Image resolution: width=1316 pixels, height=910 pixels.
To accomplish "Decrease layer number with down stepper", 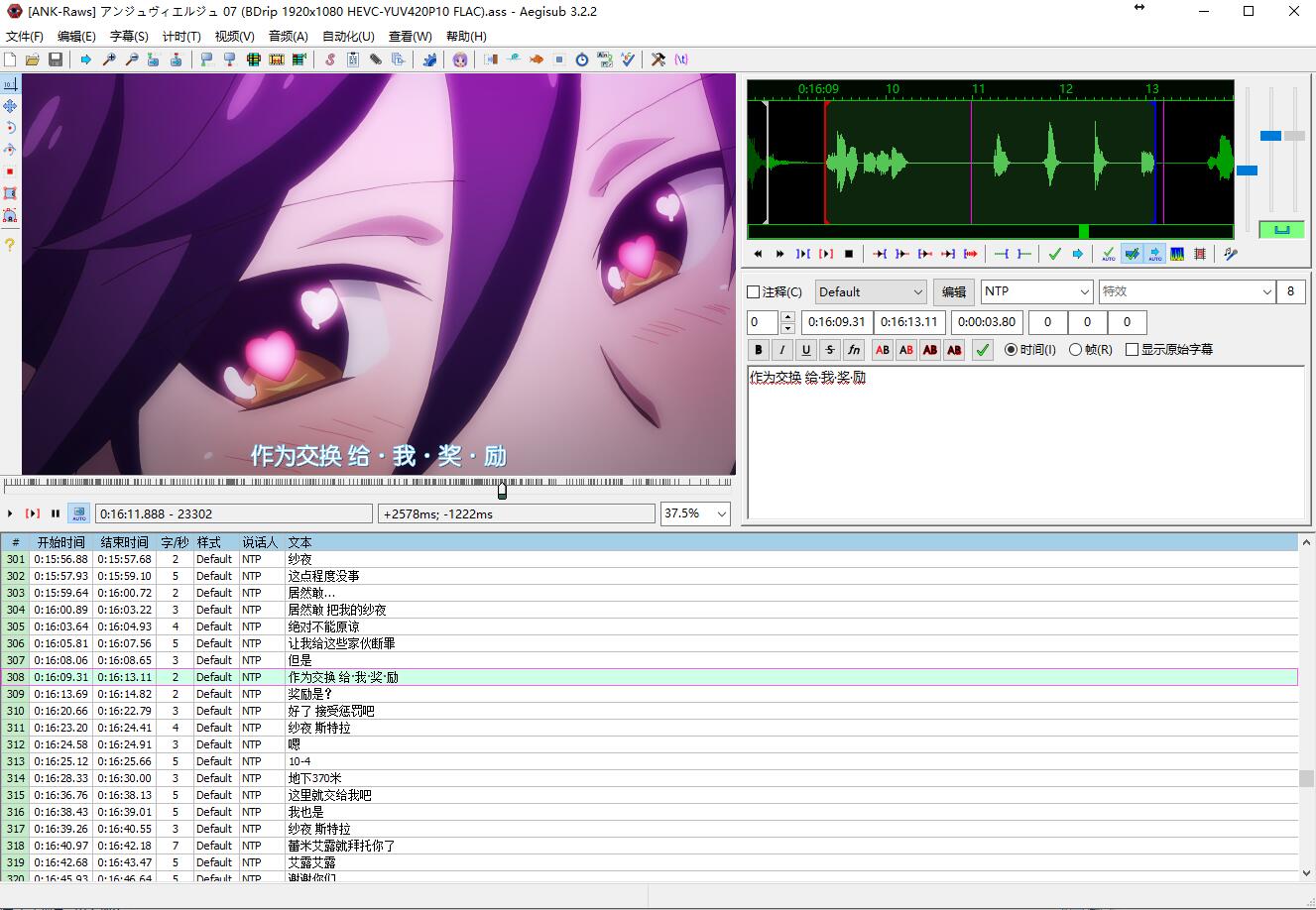I will point(787,328).
